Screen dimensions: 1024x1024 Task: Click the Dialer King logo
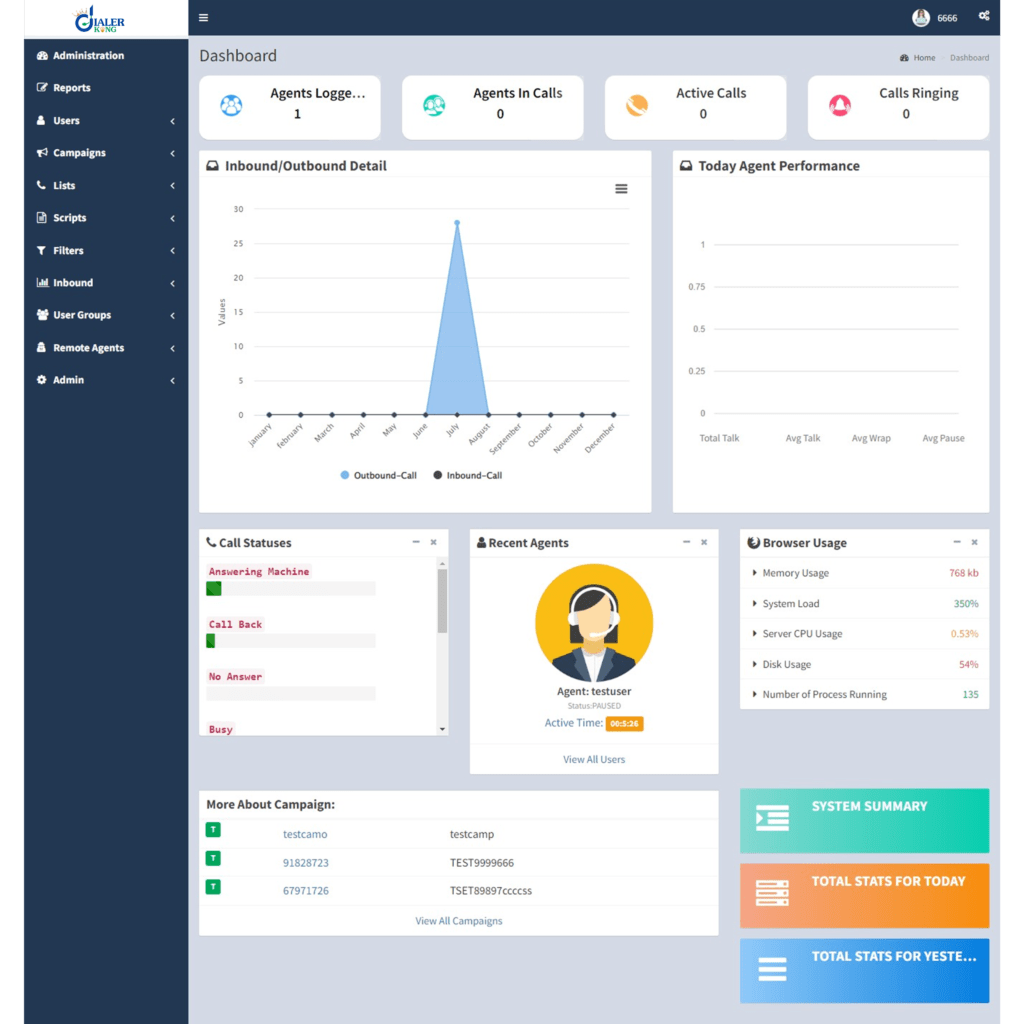coord(100,18)
